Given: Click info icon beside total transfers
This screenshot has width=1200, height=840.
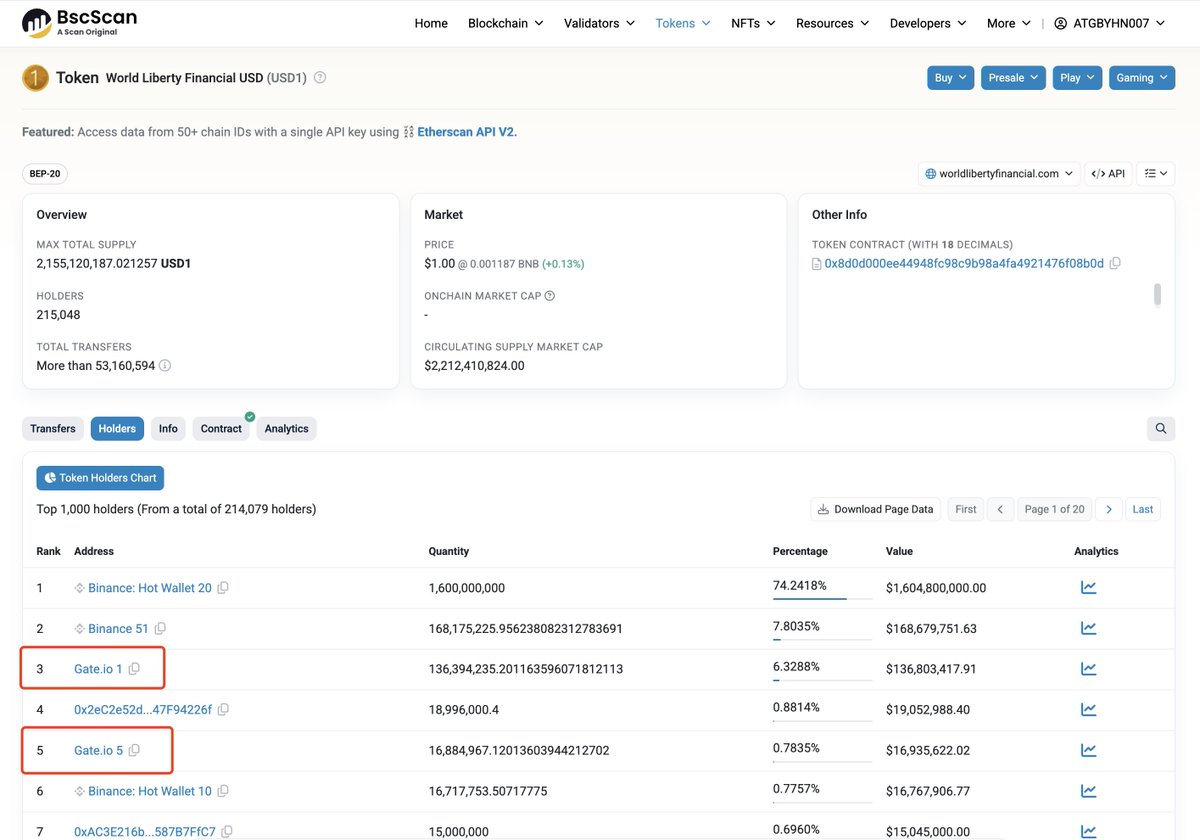Looking at the screenshot, I should tap(165, 366).
